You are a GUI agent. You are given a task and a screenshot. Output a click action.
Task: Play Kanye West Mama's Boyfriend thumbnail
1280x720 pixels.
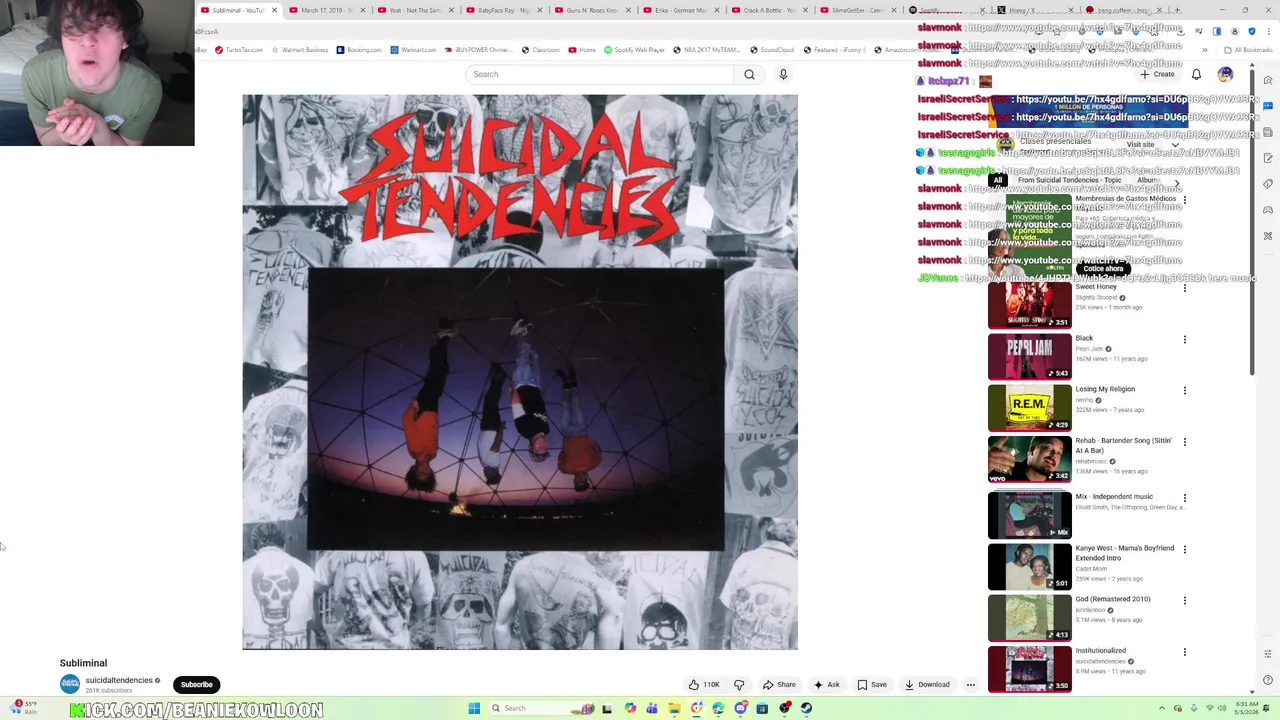[1029, 567]
